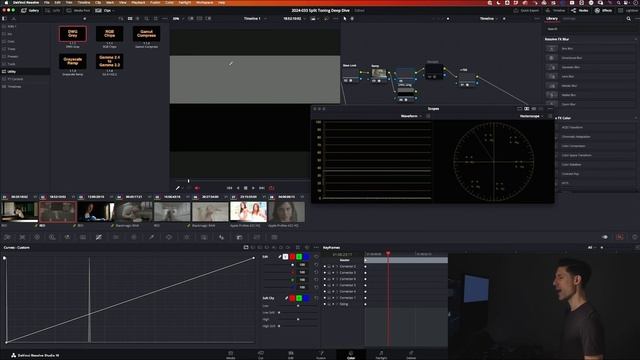Open the Primaries color wheels palette
Image resolution: width=640 pixels, height=360 pixels.
coord(37,237)
